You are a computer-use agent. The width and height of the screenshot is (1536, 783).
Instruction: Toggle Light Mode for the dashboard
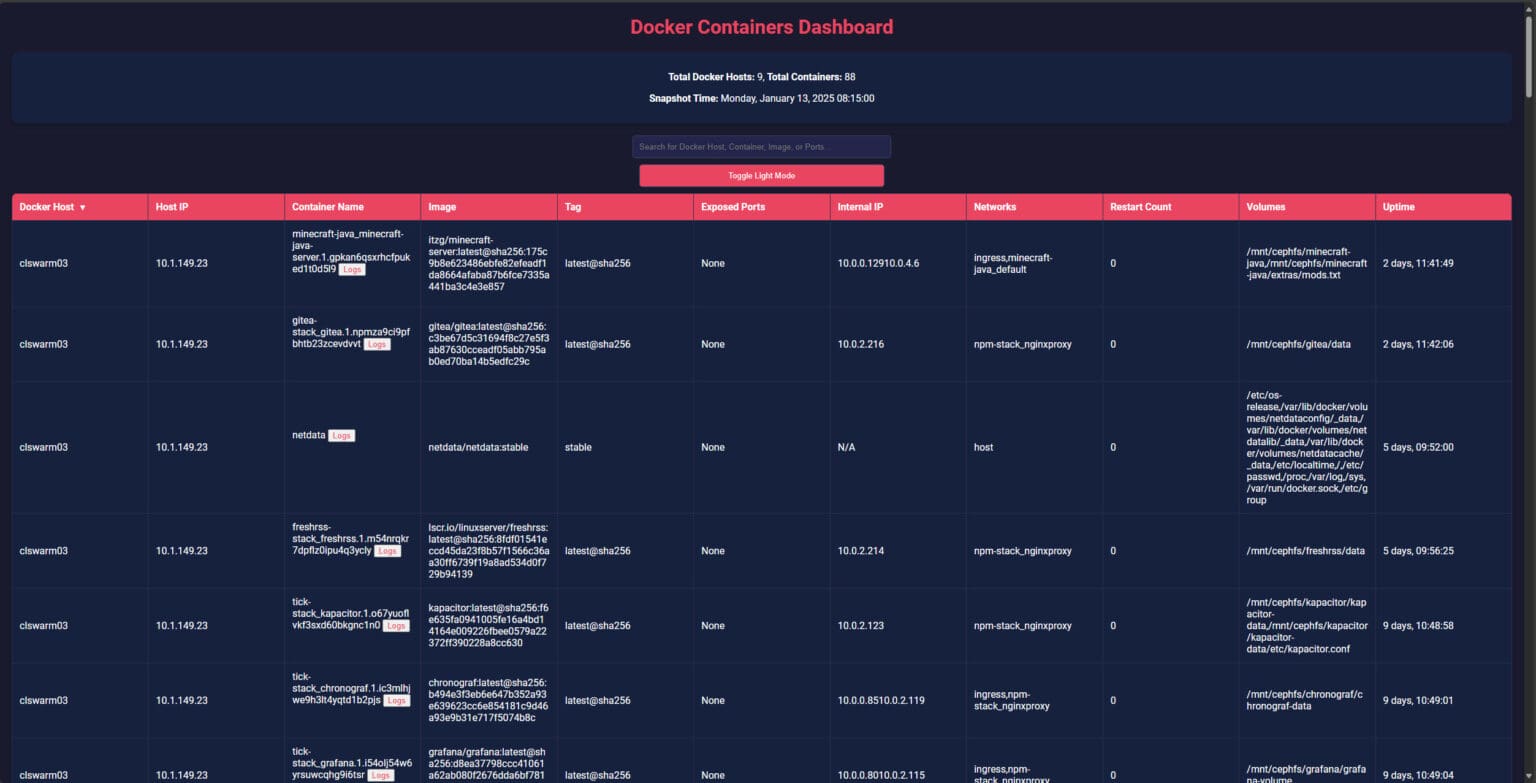point(761,175)
